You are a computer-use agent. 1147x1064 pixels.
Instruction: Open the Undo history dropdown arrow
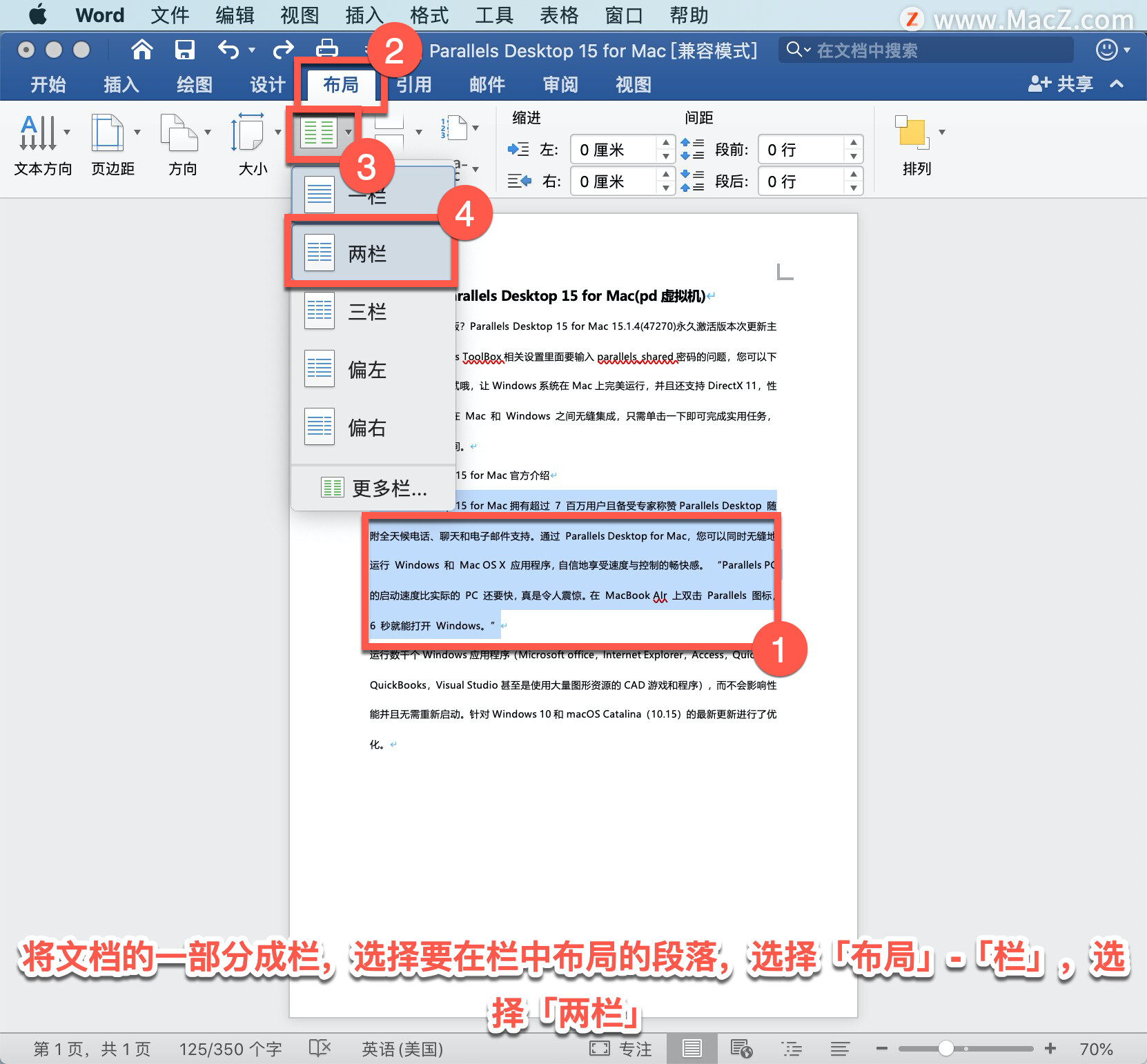click(252, 50)
